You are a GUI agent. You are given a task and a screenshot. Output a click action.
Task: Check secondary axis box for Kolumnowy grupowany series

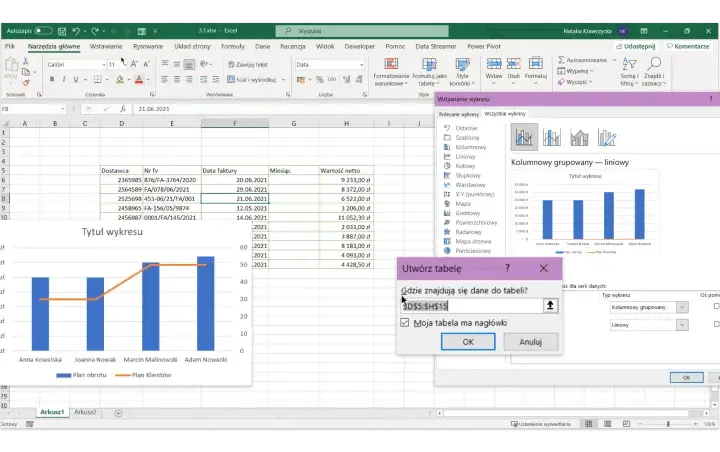(717, 306)
